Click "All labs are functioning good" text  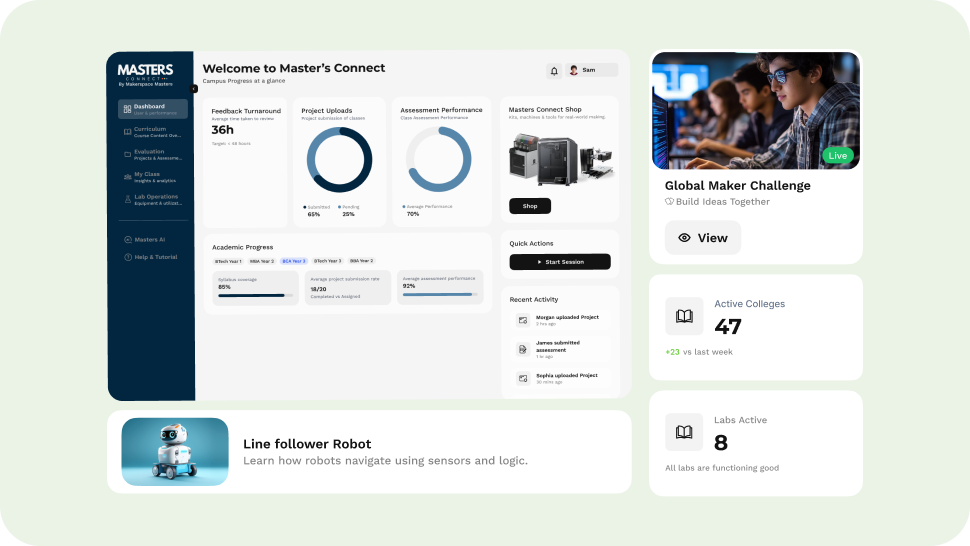[x=722, y=468]
